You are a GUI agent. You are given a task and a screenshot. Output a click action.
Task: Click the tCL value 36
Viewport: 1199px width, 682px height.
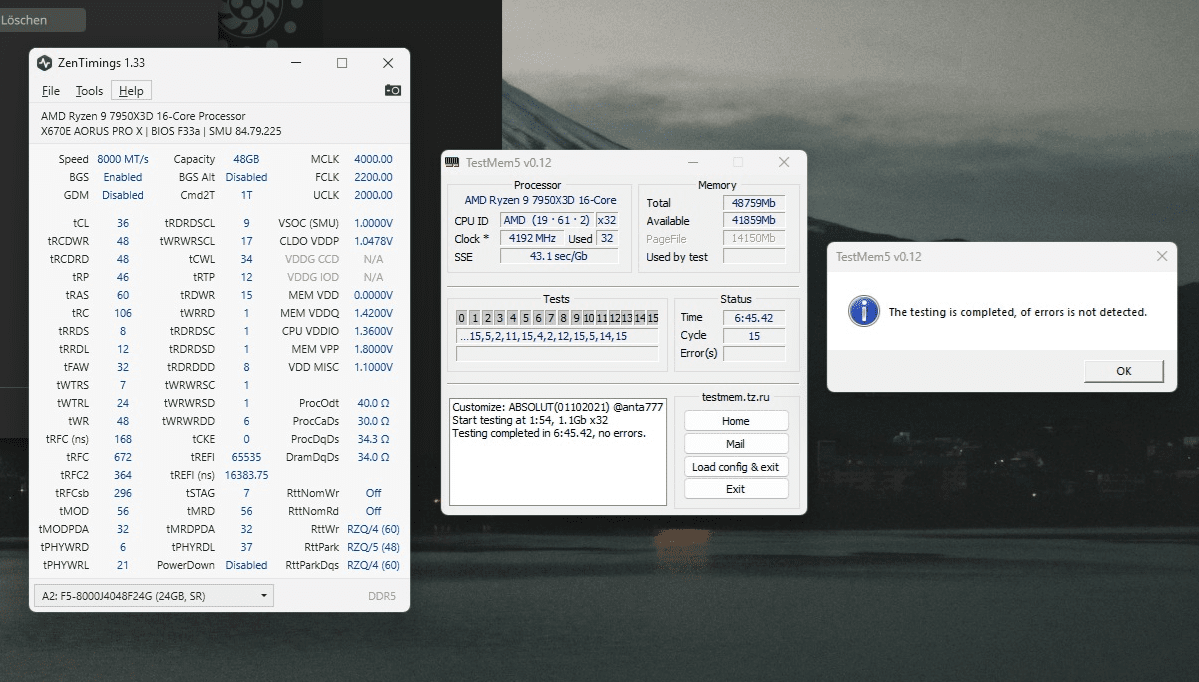tap(123, 223)
